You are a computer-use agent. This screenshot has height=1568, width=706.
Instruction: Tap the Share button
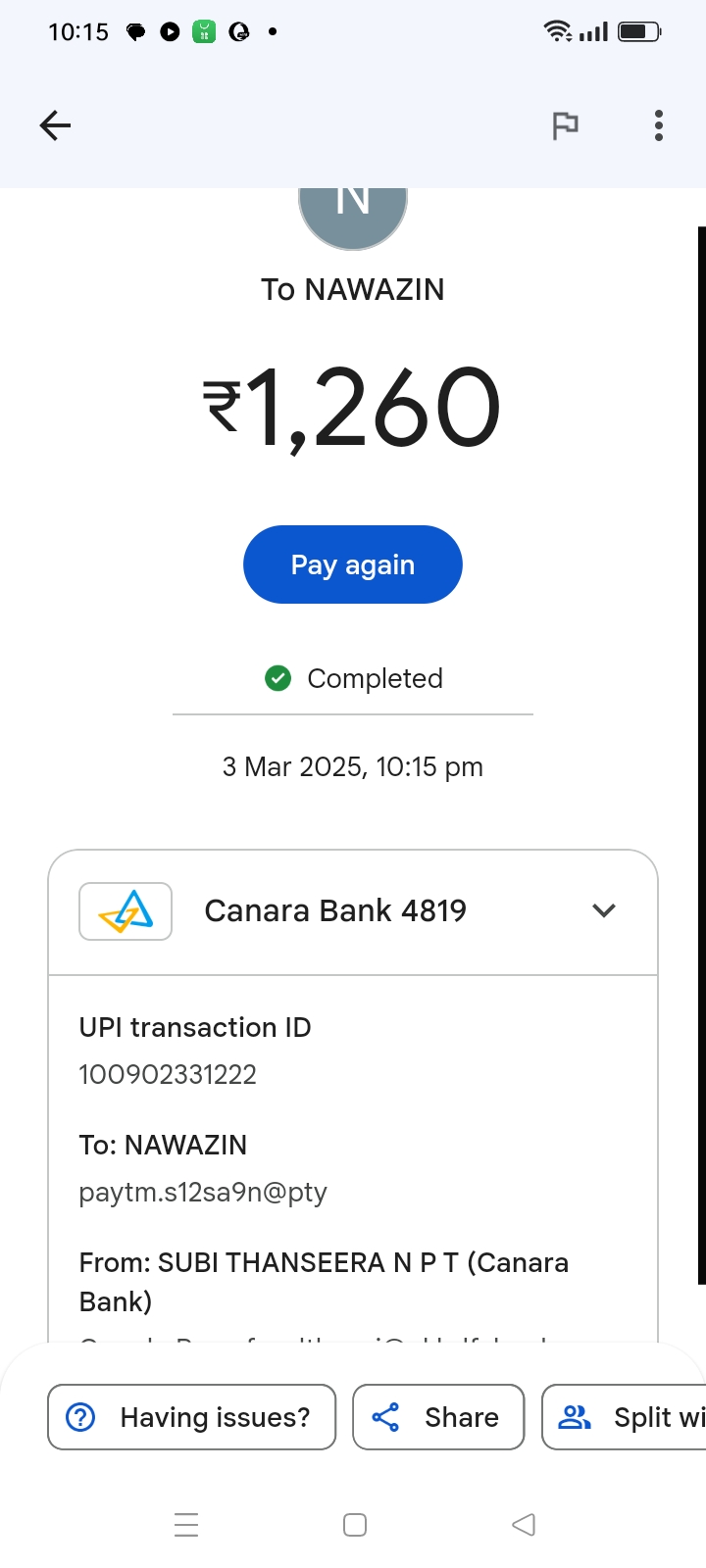[x=438, y=1417]
